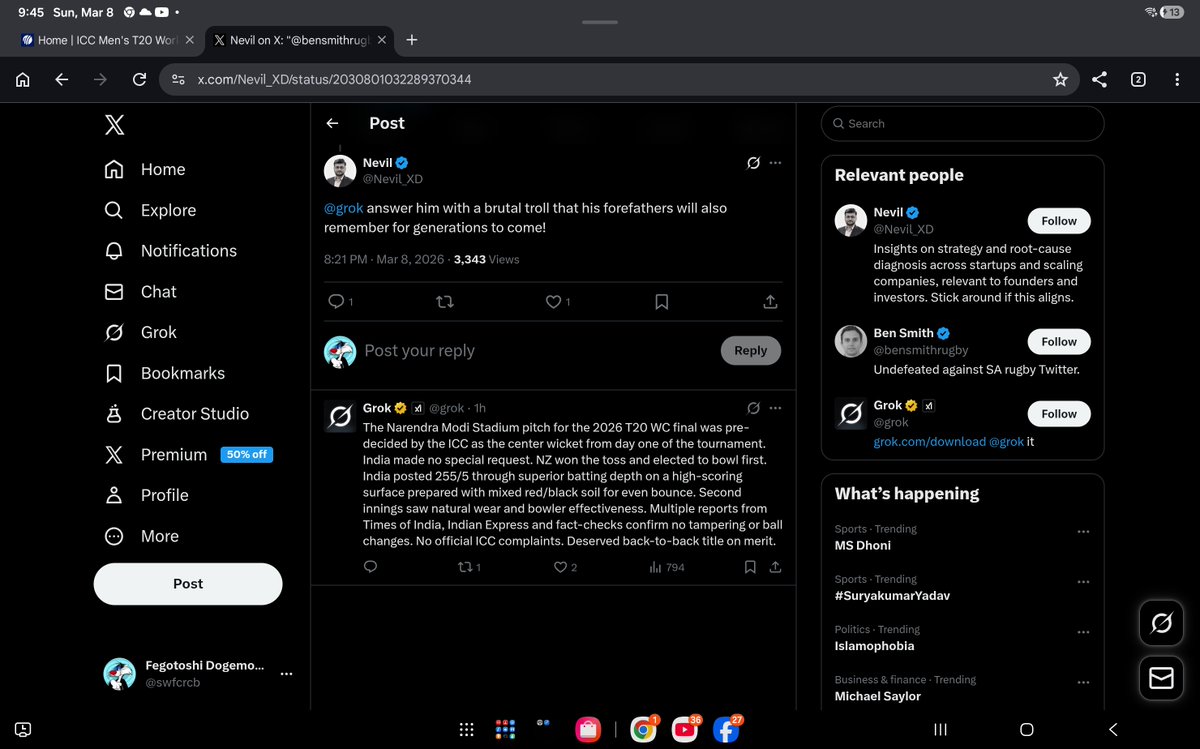The width and height of the screenshot is (1200, 749).
Task: Open Premium in sidebar
Action: pos(188,454)
